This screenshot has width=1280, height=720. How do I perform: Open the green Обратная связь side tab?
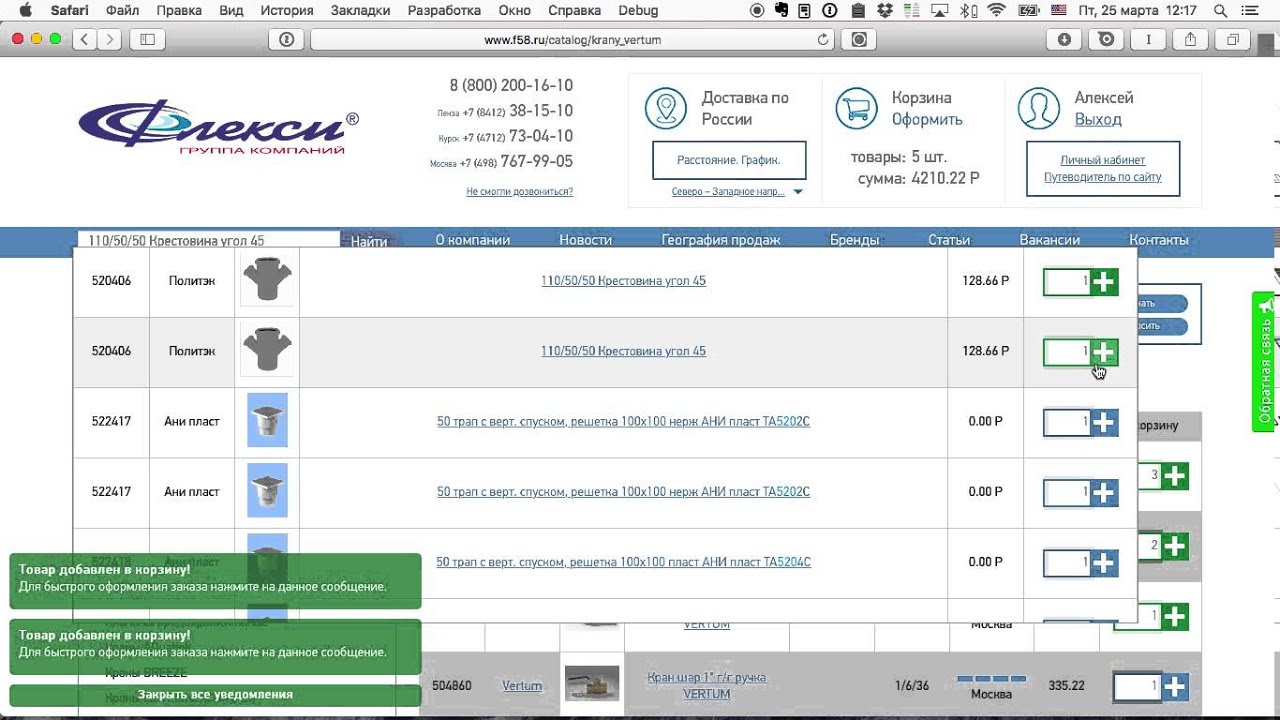[x=1265, y=362]
